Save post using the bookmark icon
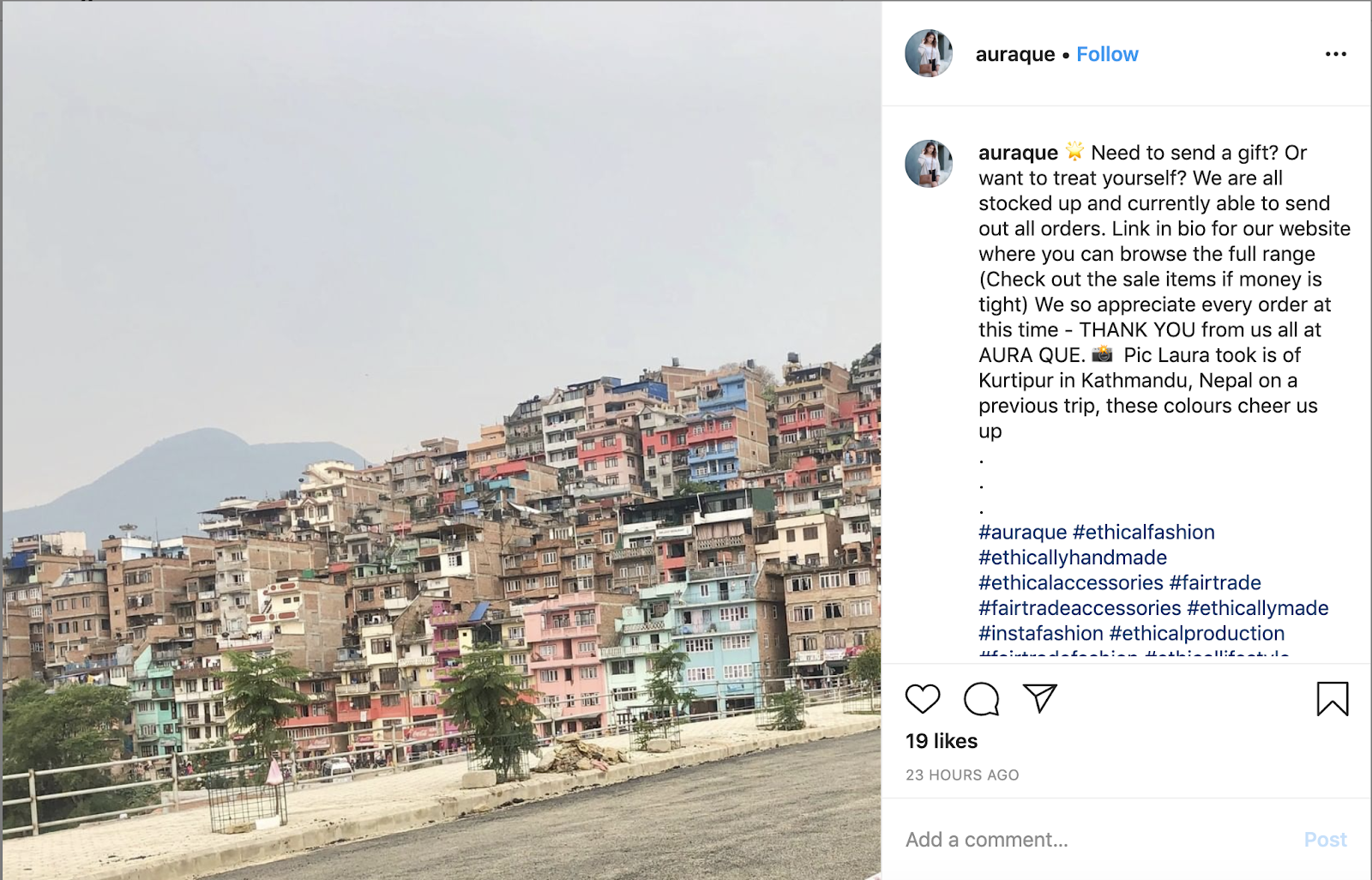Screen dimensions: 1372x880 [1333, 699]
